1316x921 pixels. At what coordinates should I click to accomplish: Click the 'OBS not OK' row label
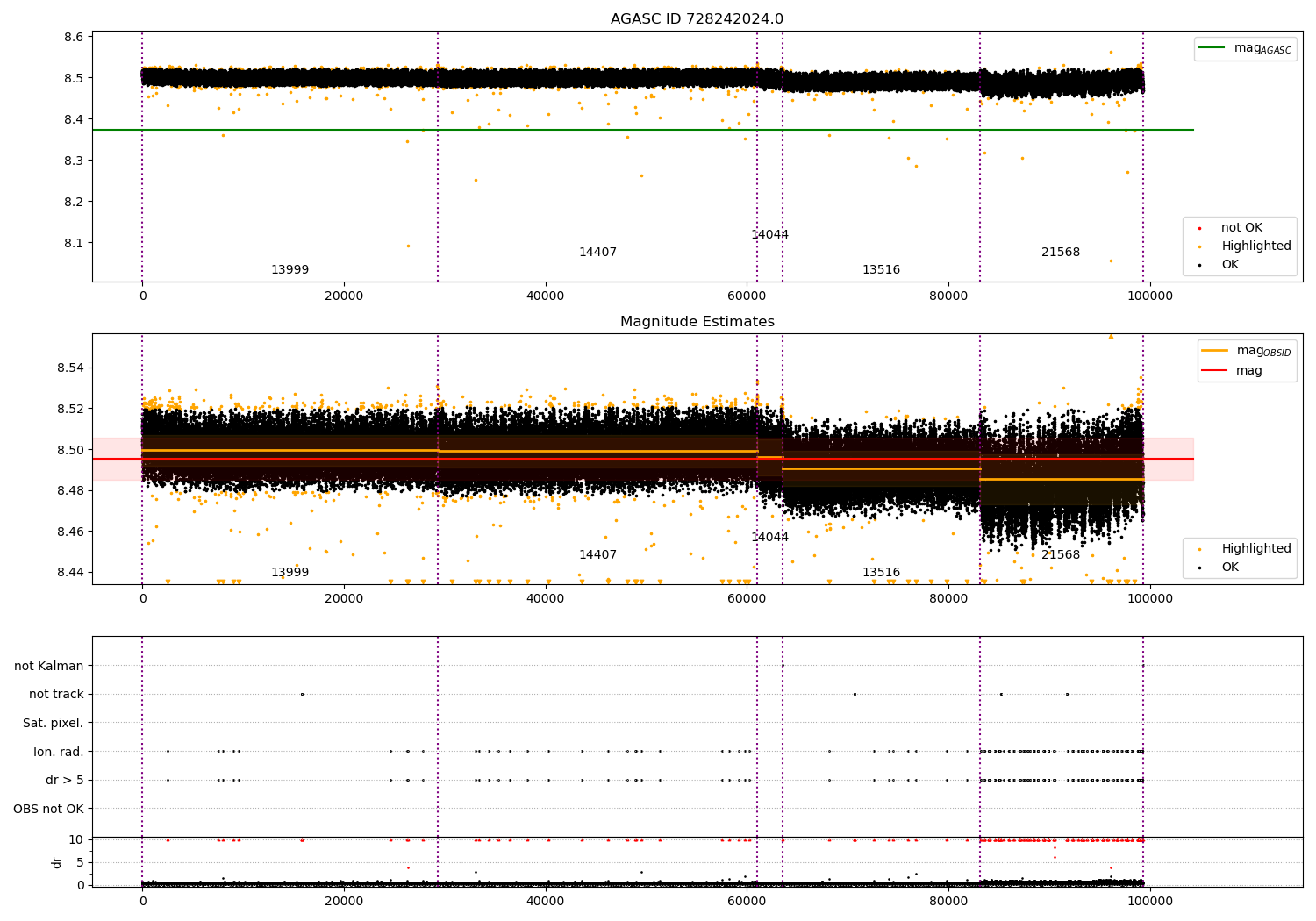point(49,809)
